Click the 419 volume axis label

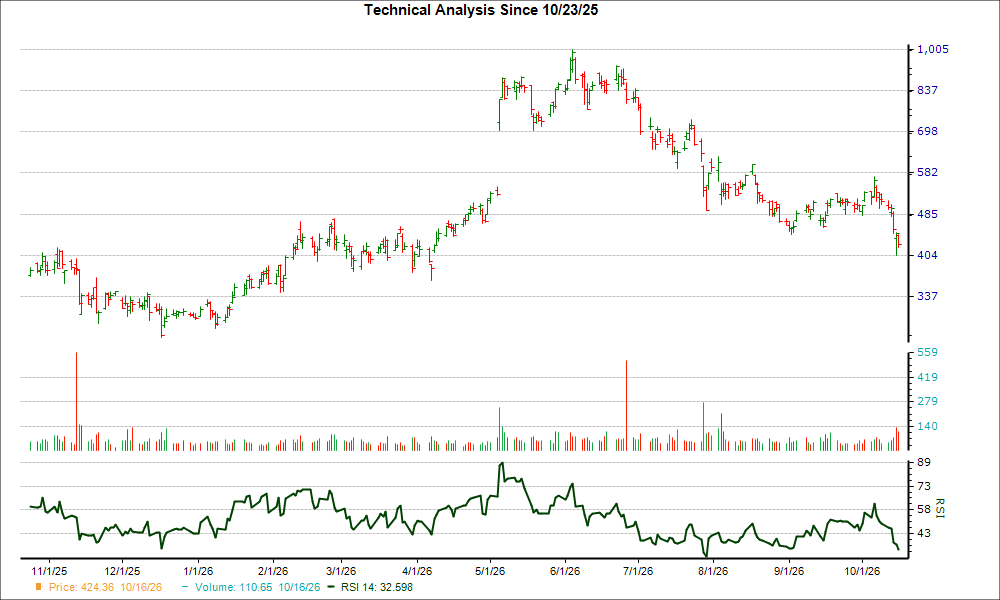point(927,377)
